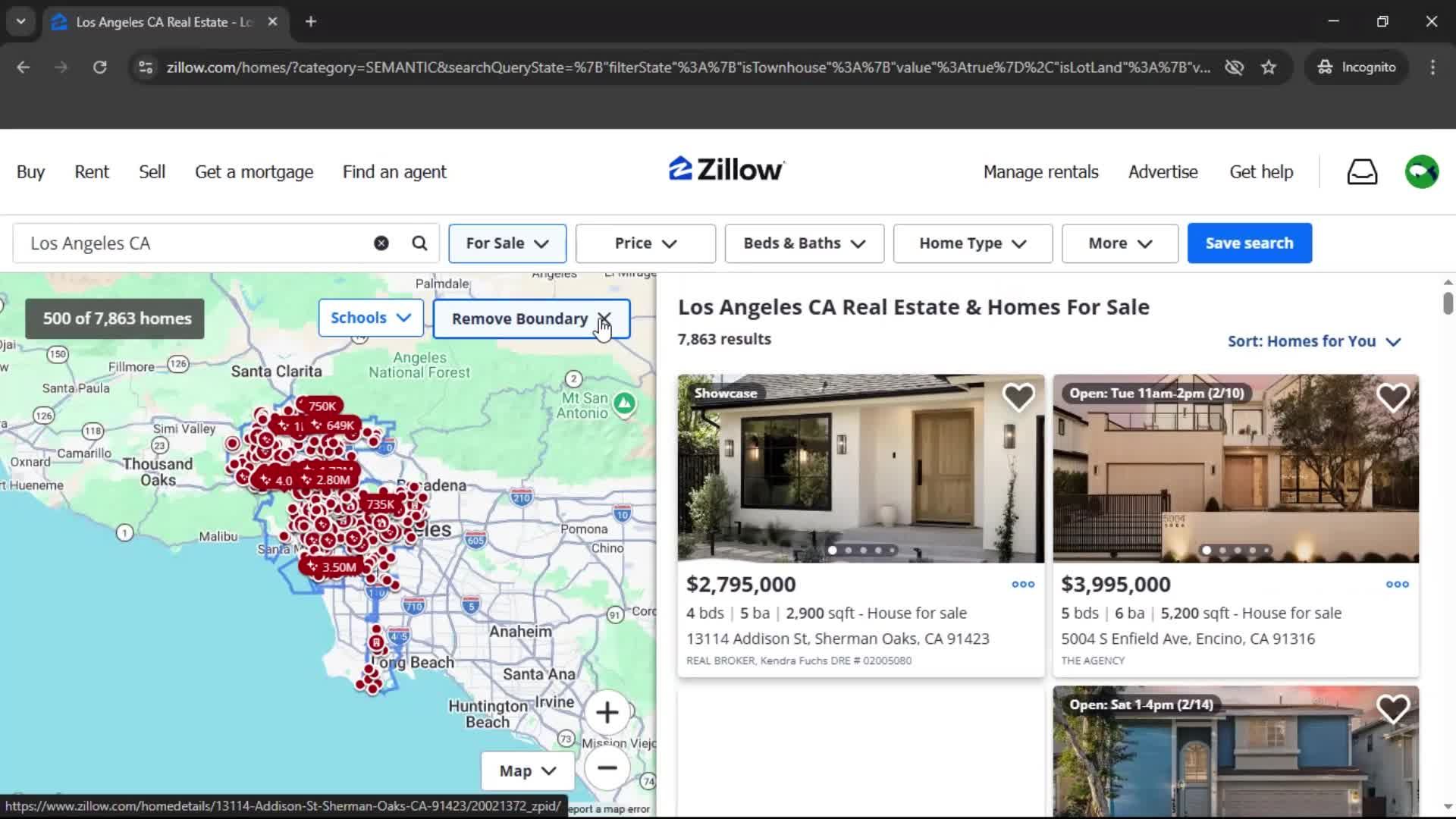
Task: Zoom out on the map
Action: point(607,768)
